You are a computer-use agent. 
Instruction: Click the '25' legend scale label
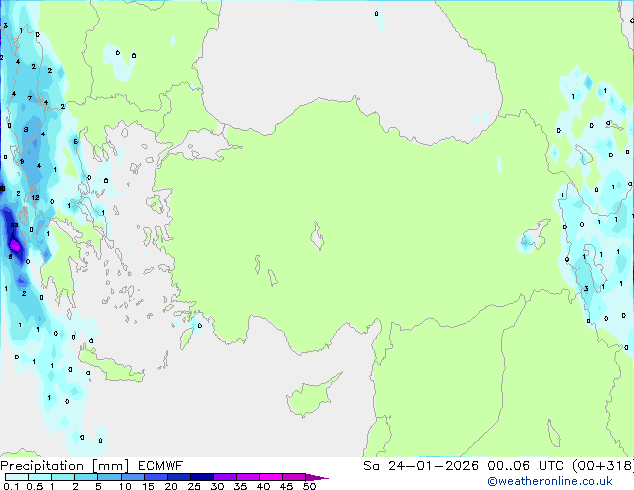194,486
